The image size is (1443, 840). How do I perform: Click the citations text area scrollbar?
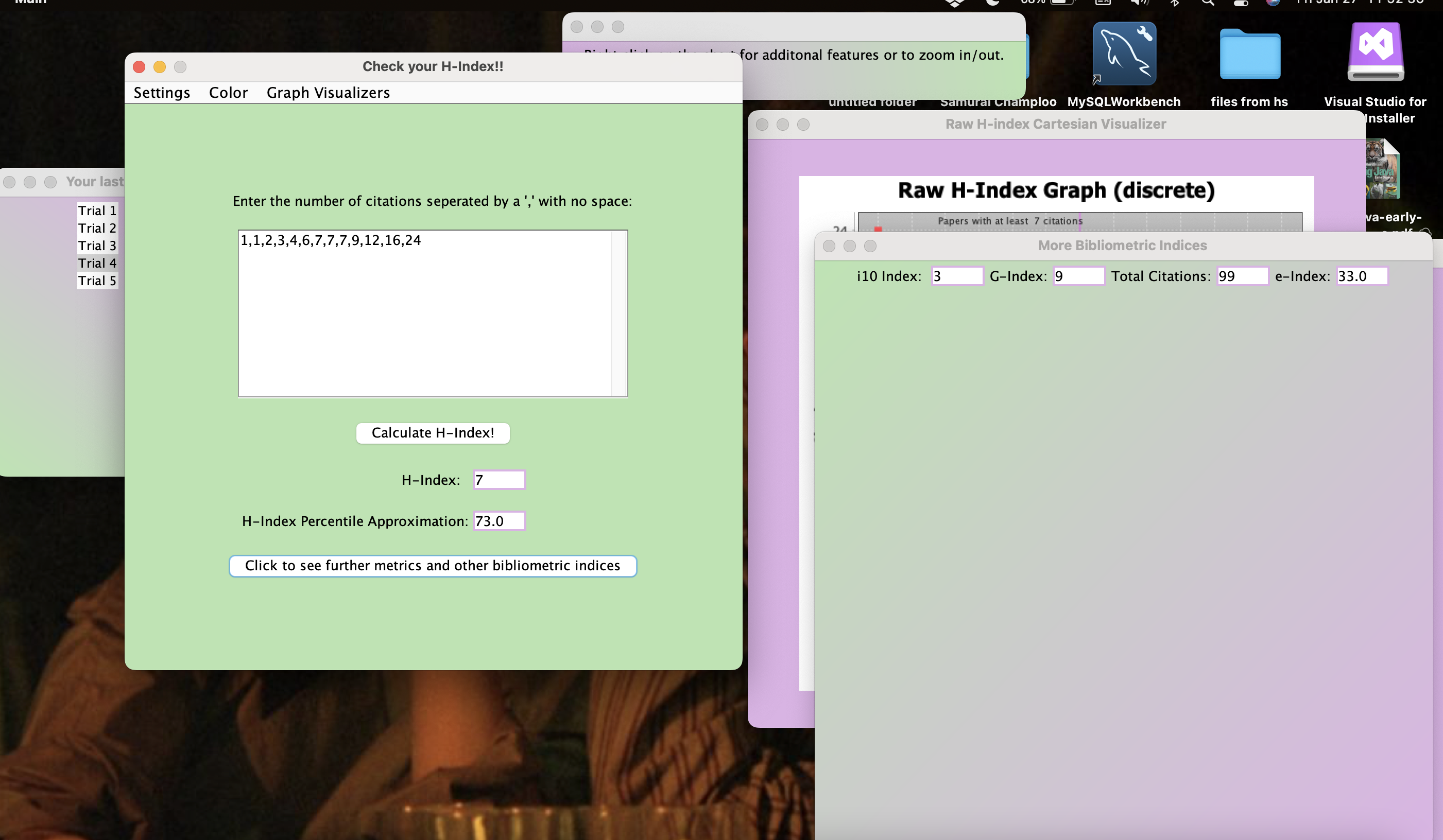pyautogui.click(x=619, y=313)
